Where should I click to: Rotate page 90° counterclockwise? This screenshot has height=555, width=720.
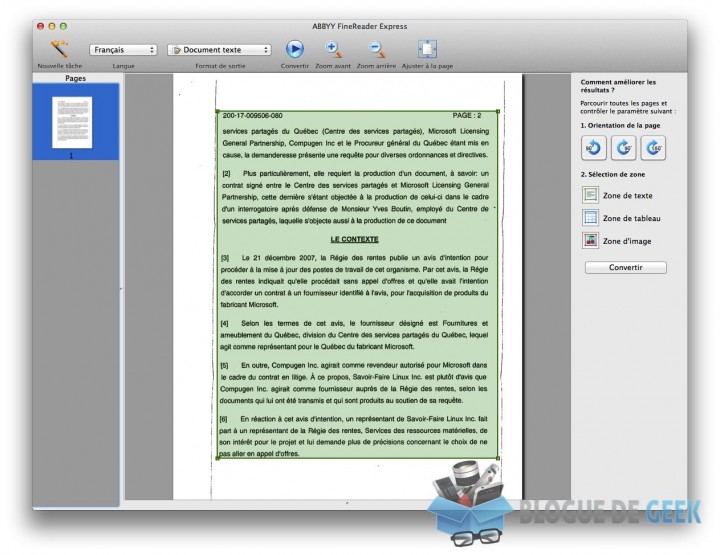[593, 148]
